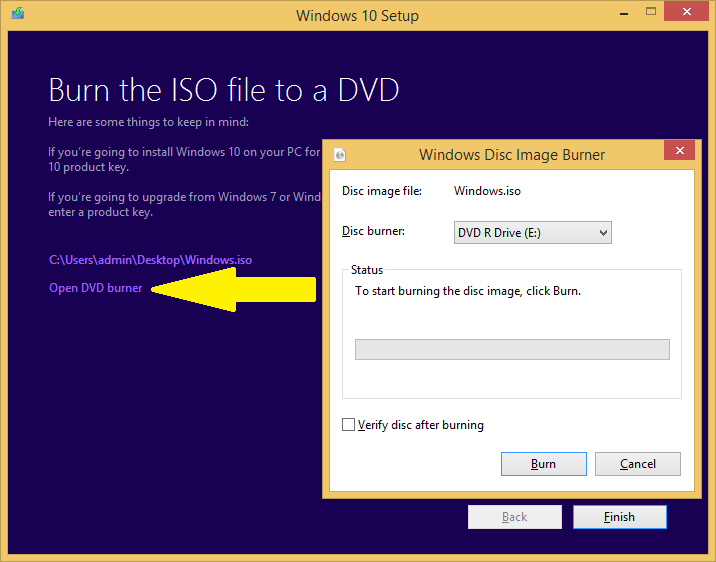The width and height of the screenshot is (716, 562).
Task: Close the Windows Disc Image Burner dialog
Action: point(679,150)
